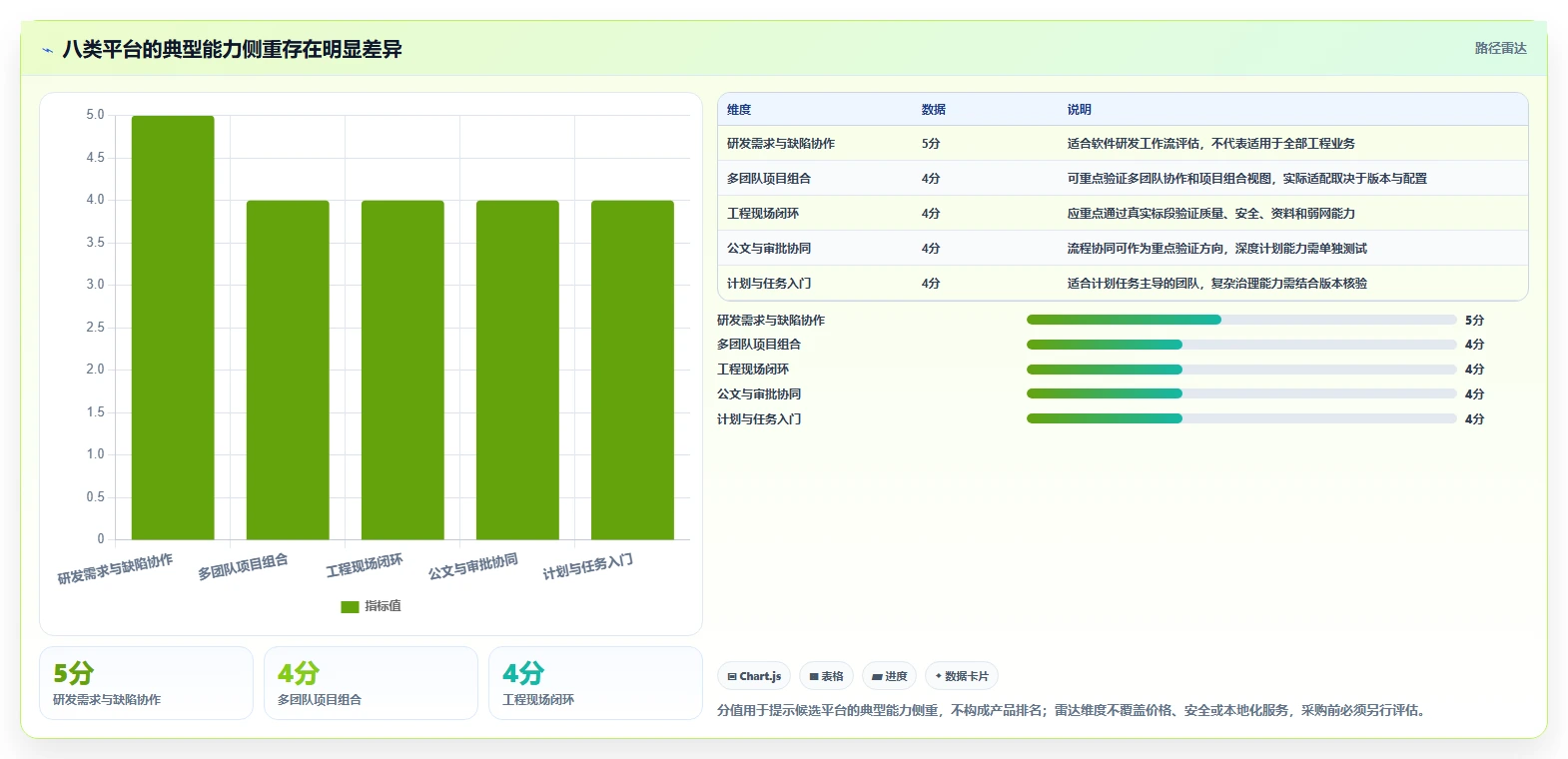Screen dimensions: 1568x759
Task: Click the footnote starting 分值用于提示候选平台
Action: [1073, 711]
